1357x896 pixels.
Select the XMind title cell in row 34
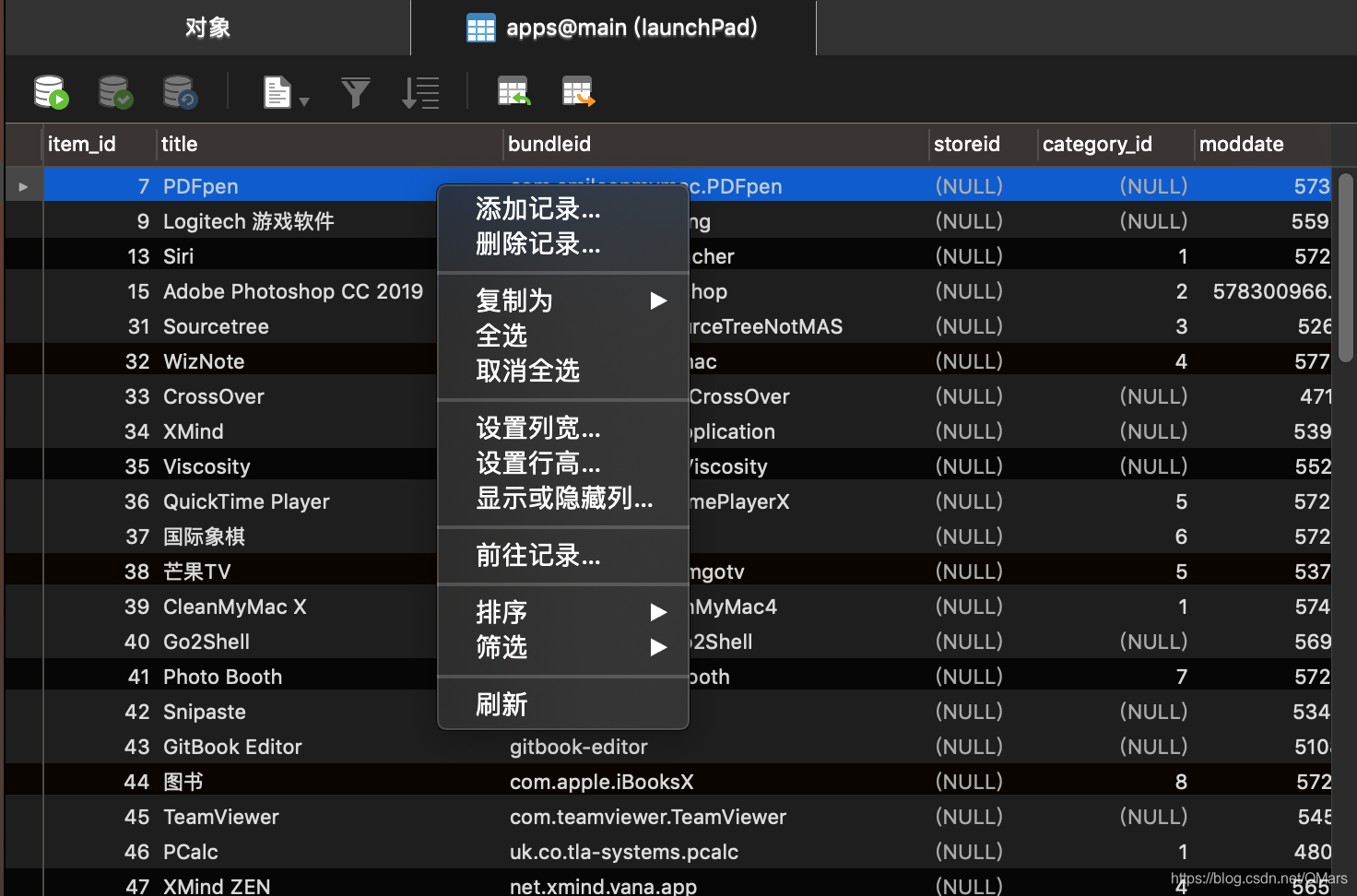point(194,431)
